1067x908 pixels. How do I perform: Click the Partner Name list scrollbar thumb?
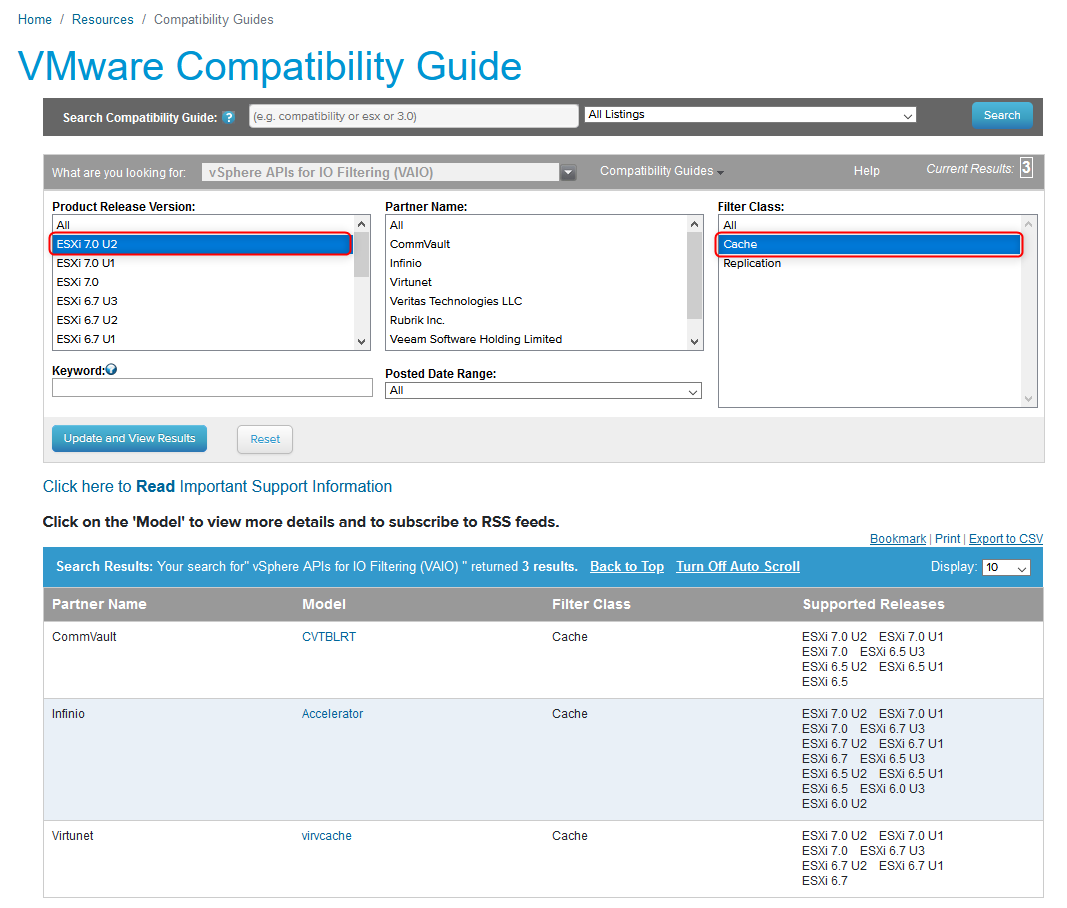point(694,276)
